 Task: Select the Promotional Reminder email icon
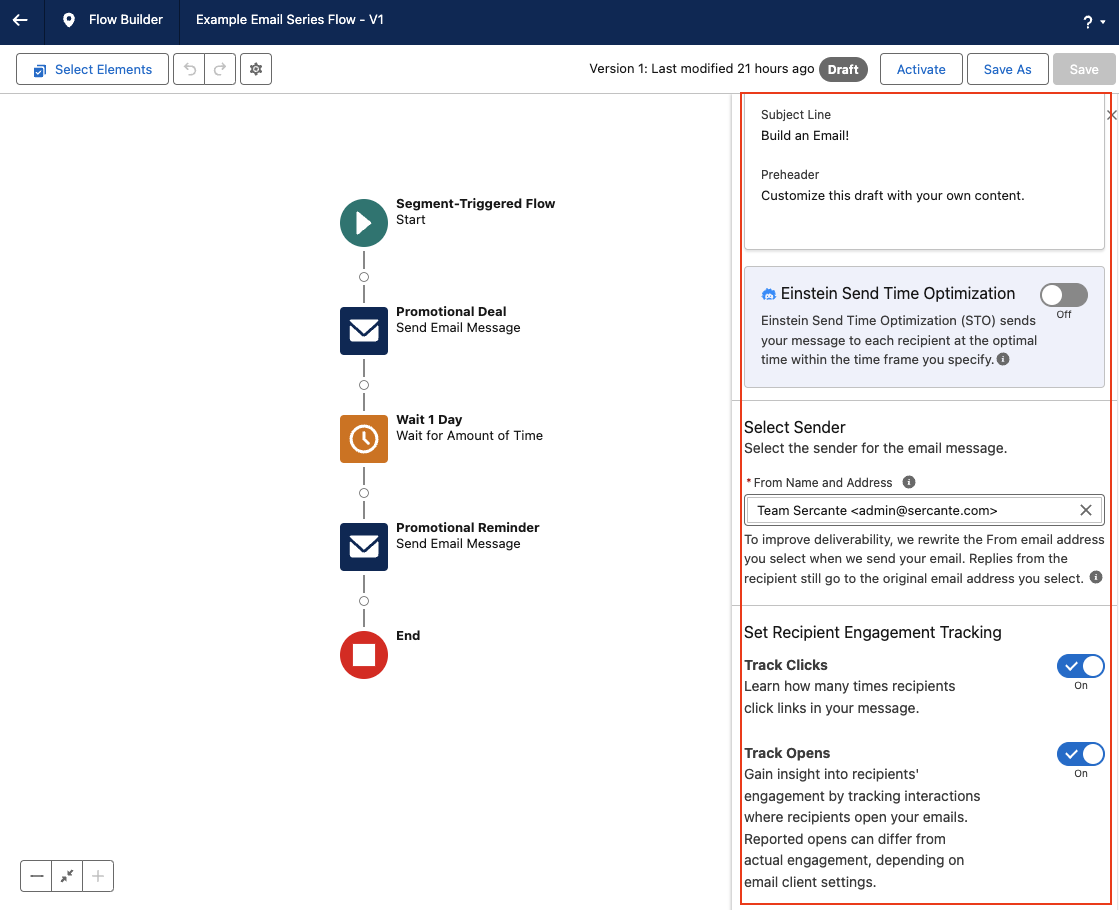coord(364,547)
